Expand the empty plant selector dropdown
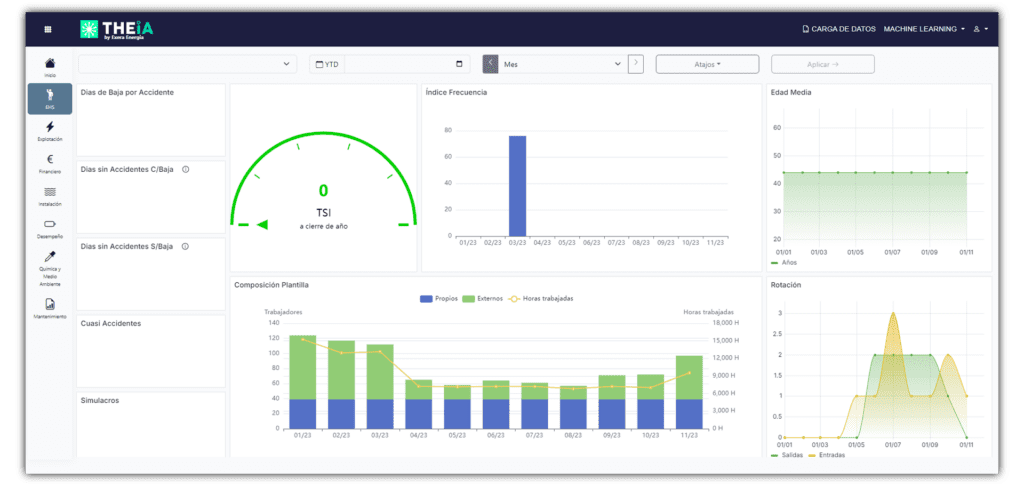 (187, 64)
